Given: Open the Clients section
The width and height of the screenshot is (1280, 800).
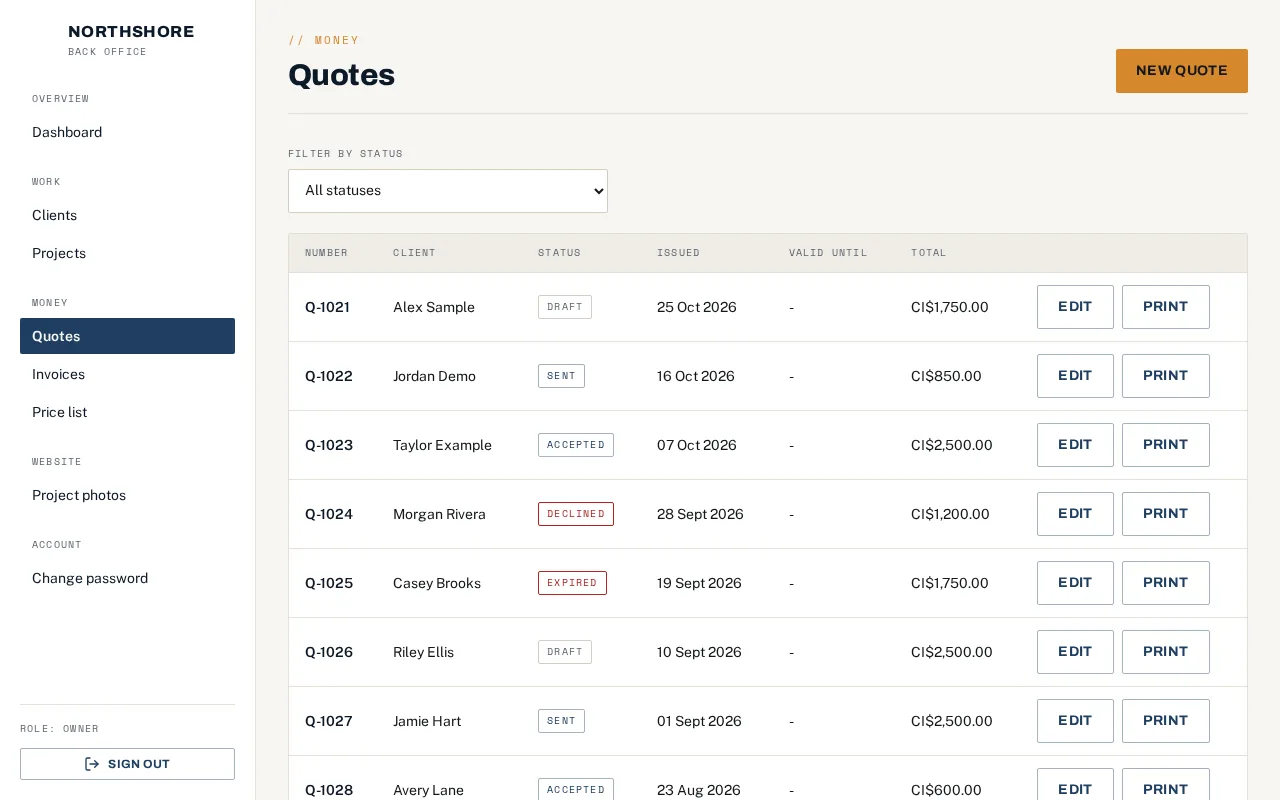Looking at the screenshot, I should pos(127,215).
